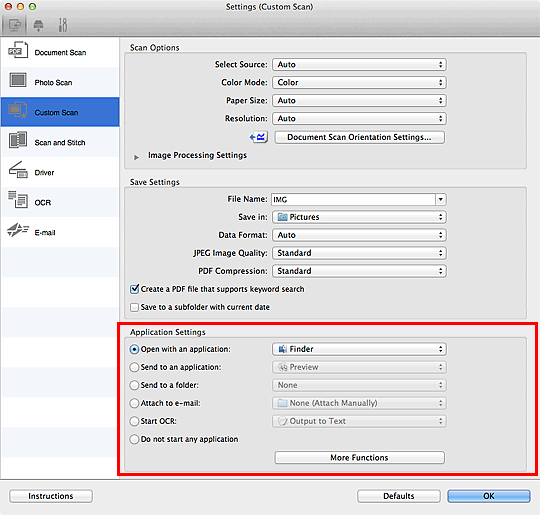
Task: Click the Image Processing Settings label
Action: (x=197, y=155)
